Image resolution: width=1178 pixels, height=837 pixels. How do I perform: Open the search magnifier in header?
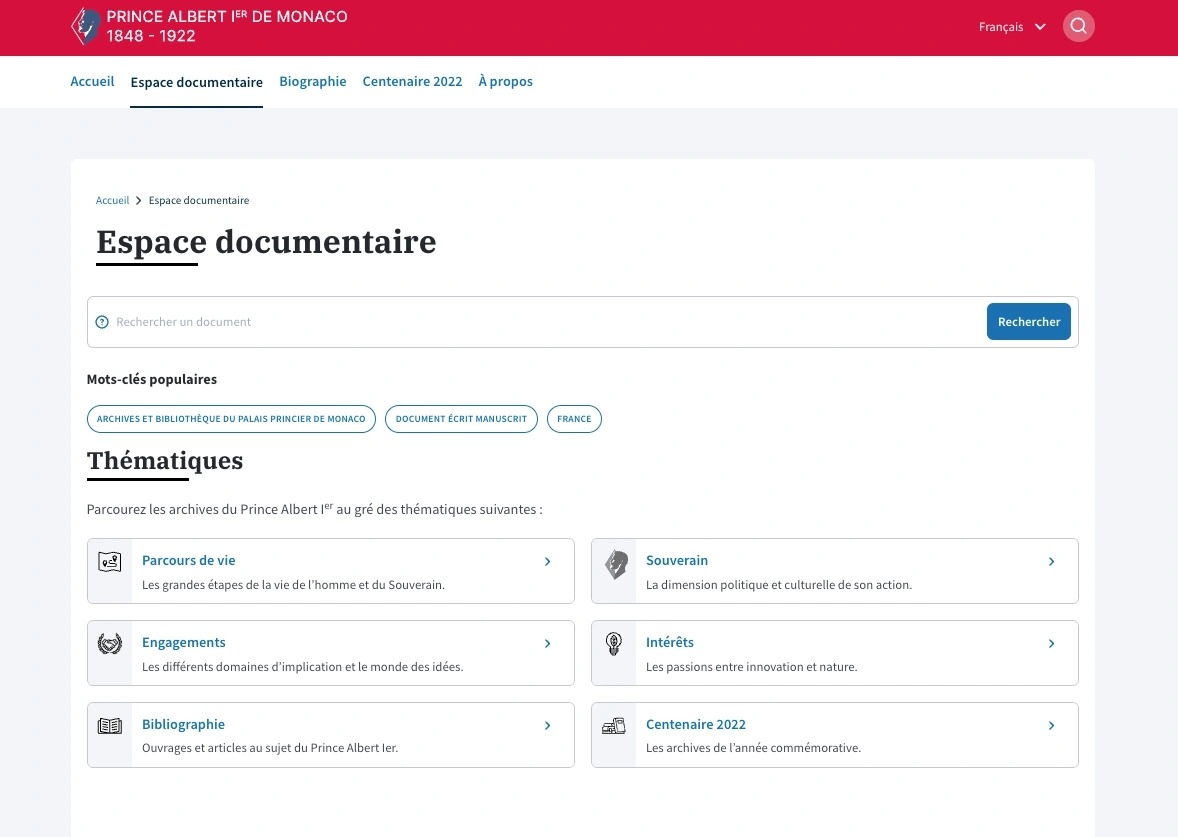1078,26
